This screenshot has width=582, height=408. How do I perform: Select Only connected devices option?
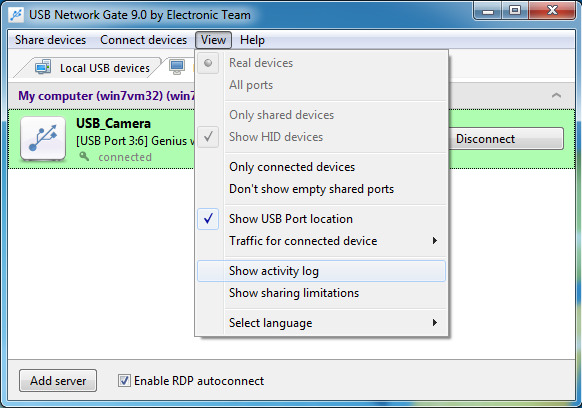[x=321, y=167]
